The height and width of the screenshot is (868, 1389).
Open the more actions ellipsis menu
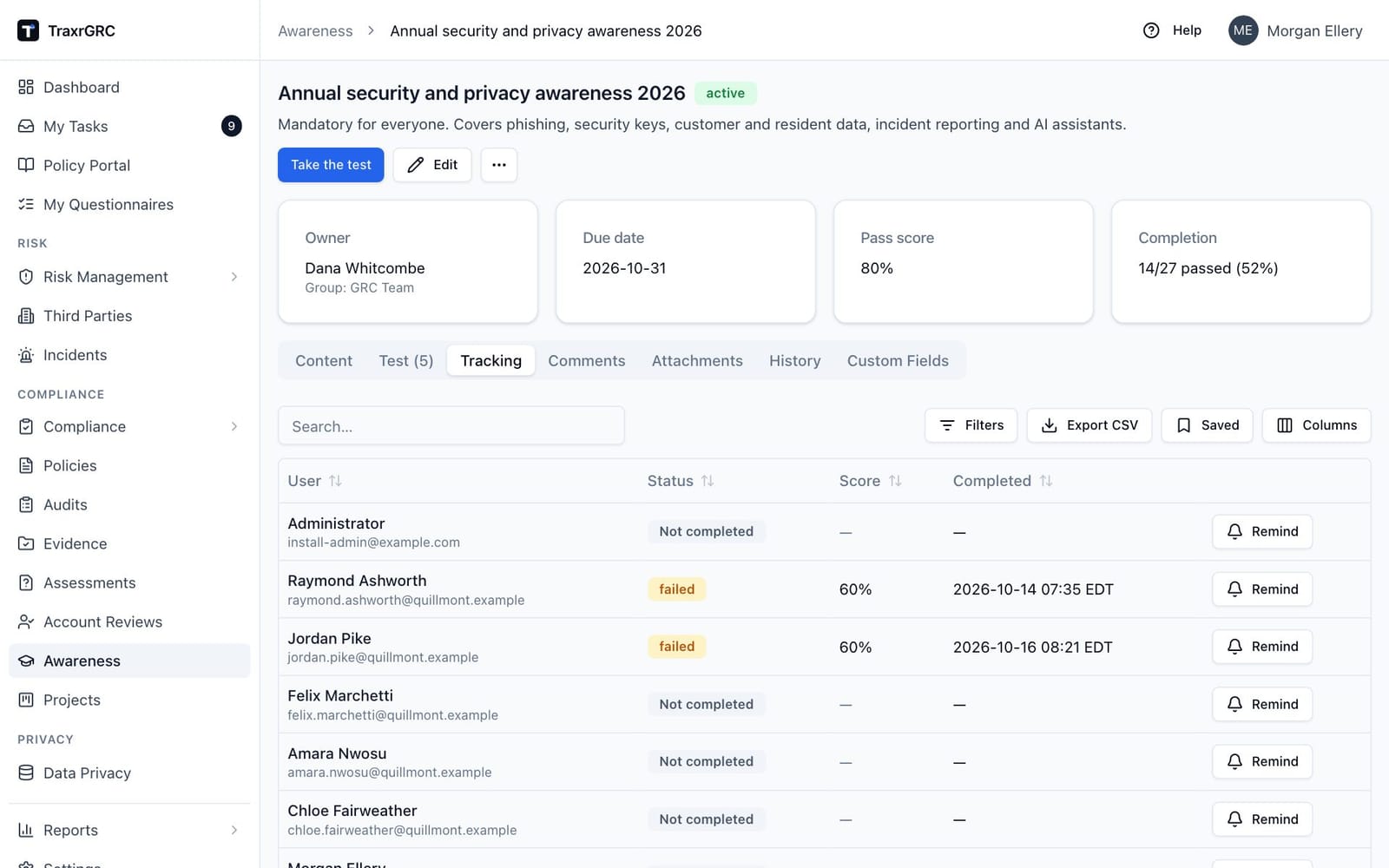[x=499, y=165]
